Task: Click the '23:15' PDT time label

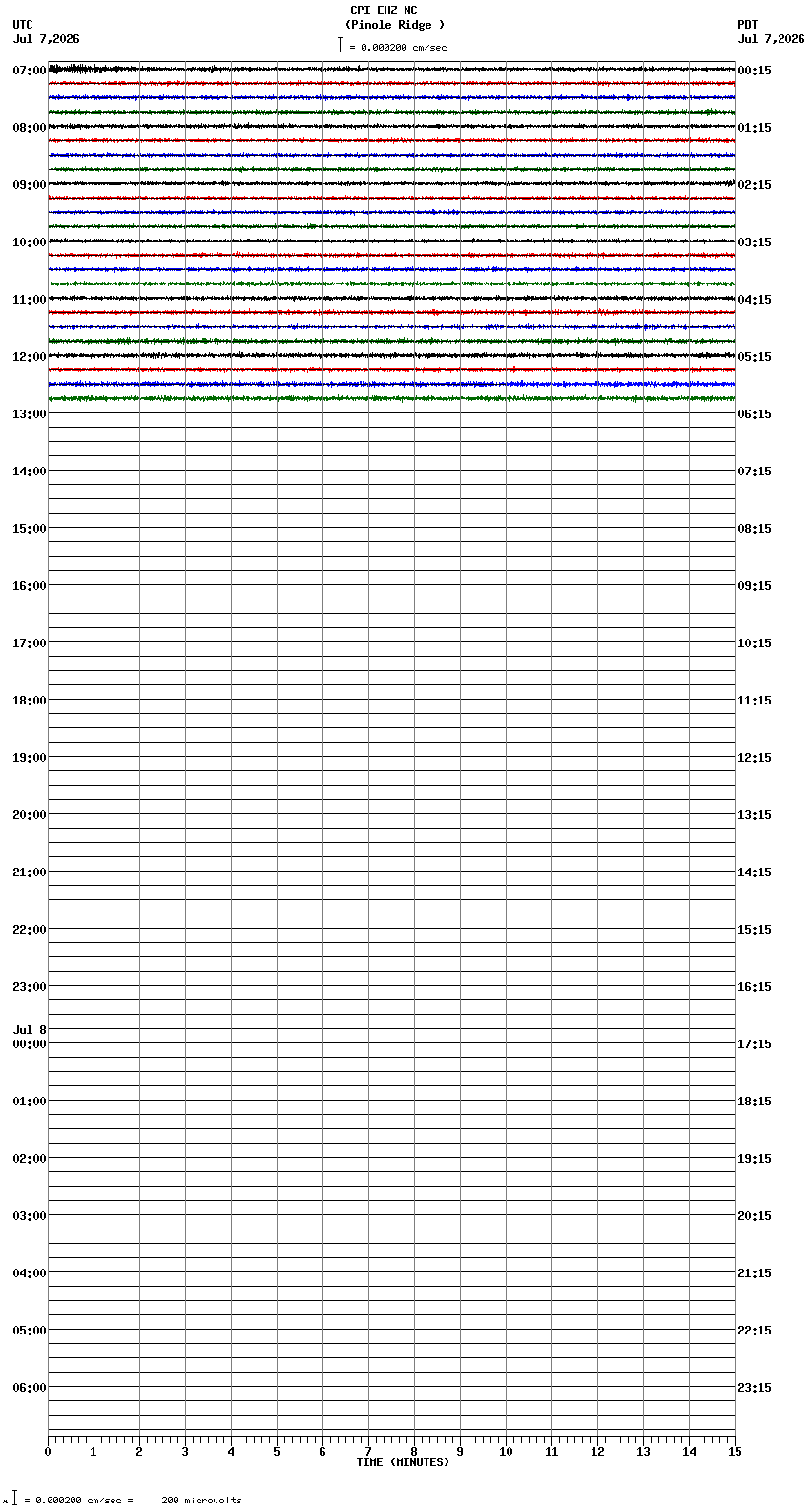Action: tap(755, 1388)
